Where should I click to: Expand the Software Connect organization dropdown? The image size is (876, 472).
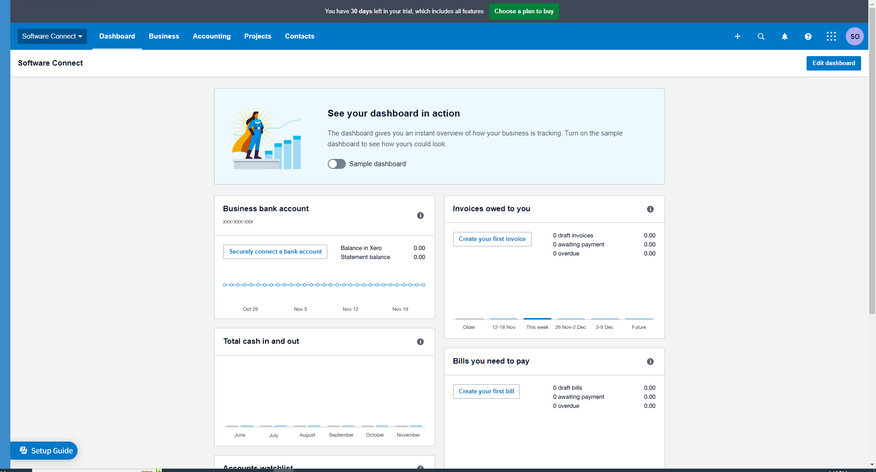52,36
